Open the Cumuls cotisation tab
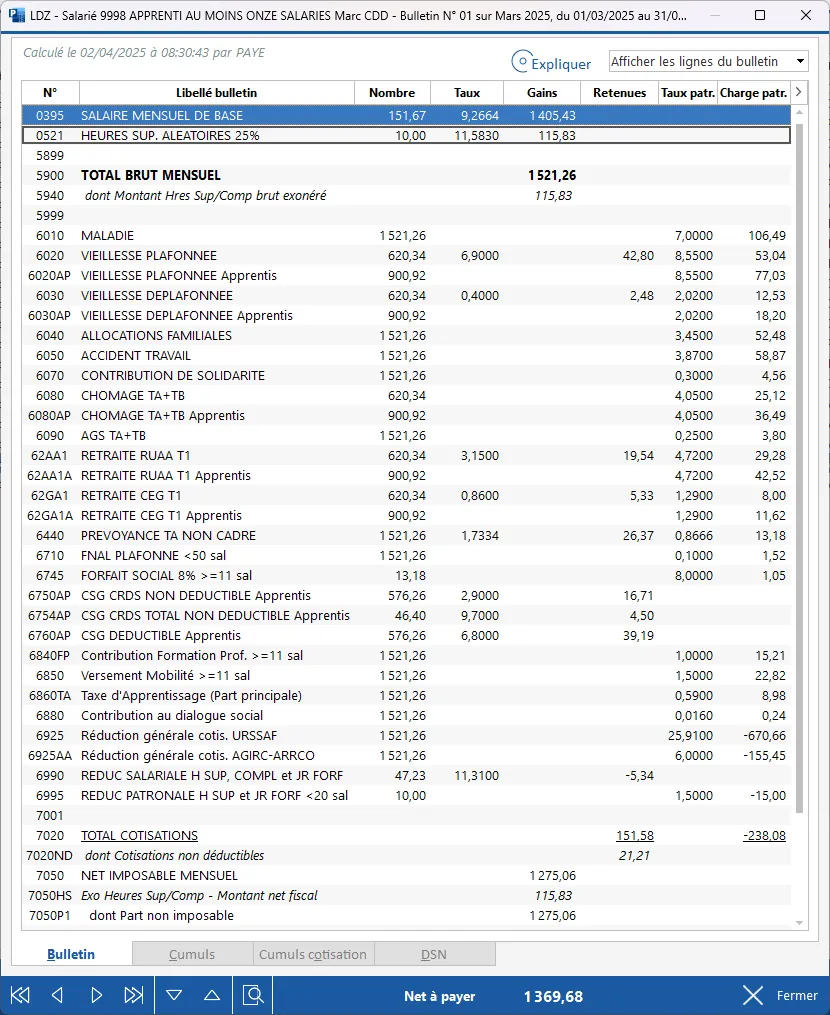 (313, 954)
